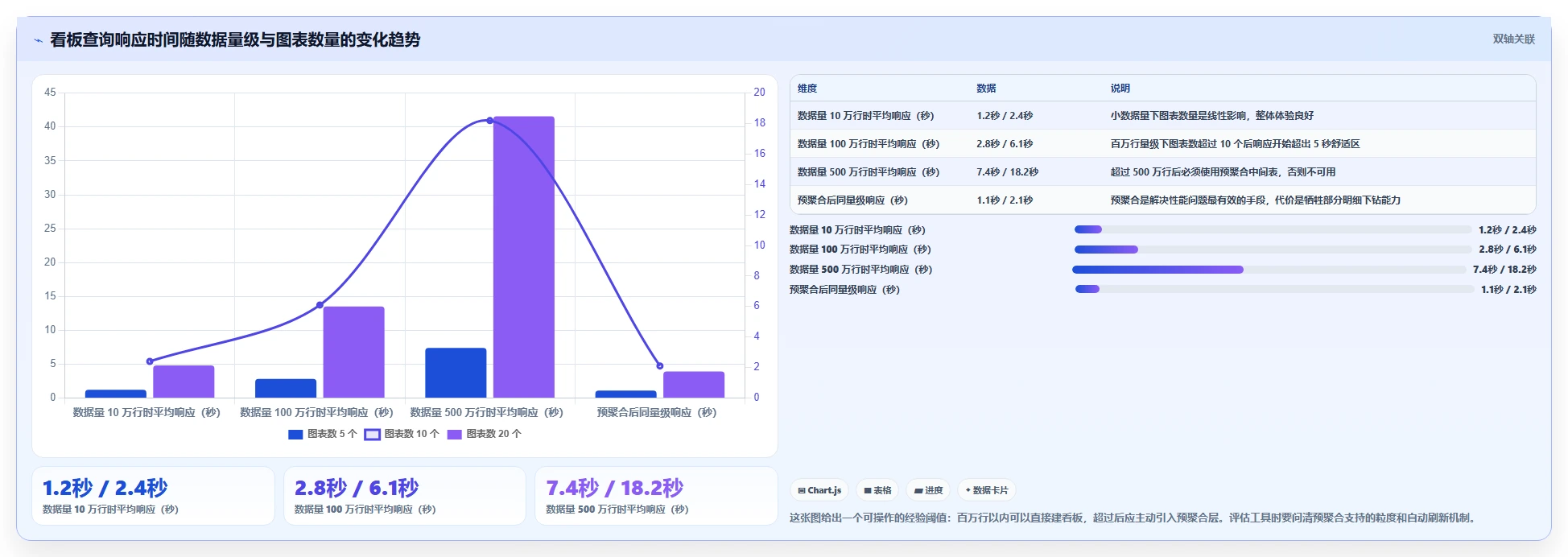Click x-axis label 数据量 10 万行时平均响应（秒）
The width and height of the screenshot is (1568, 557).
[146, 413]
